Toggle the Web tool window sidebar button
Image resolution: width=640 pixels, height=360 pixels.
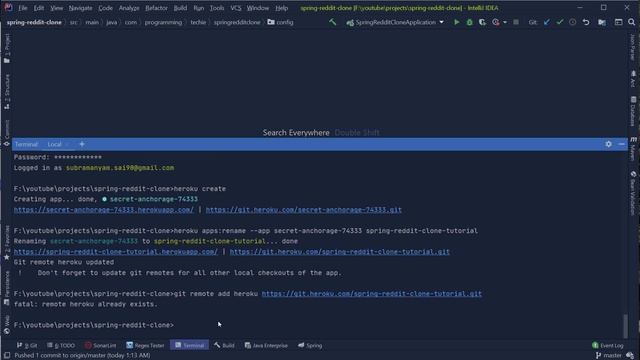tap(7, 325)
